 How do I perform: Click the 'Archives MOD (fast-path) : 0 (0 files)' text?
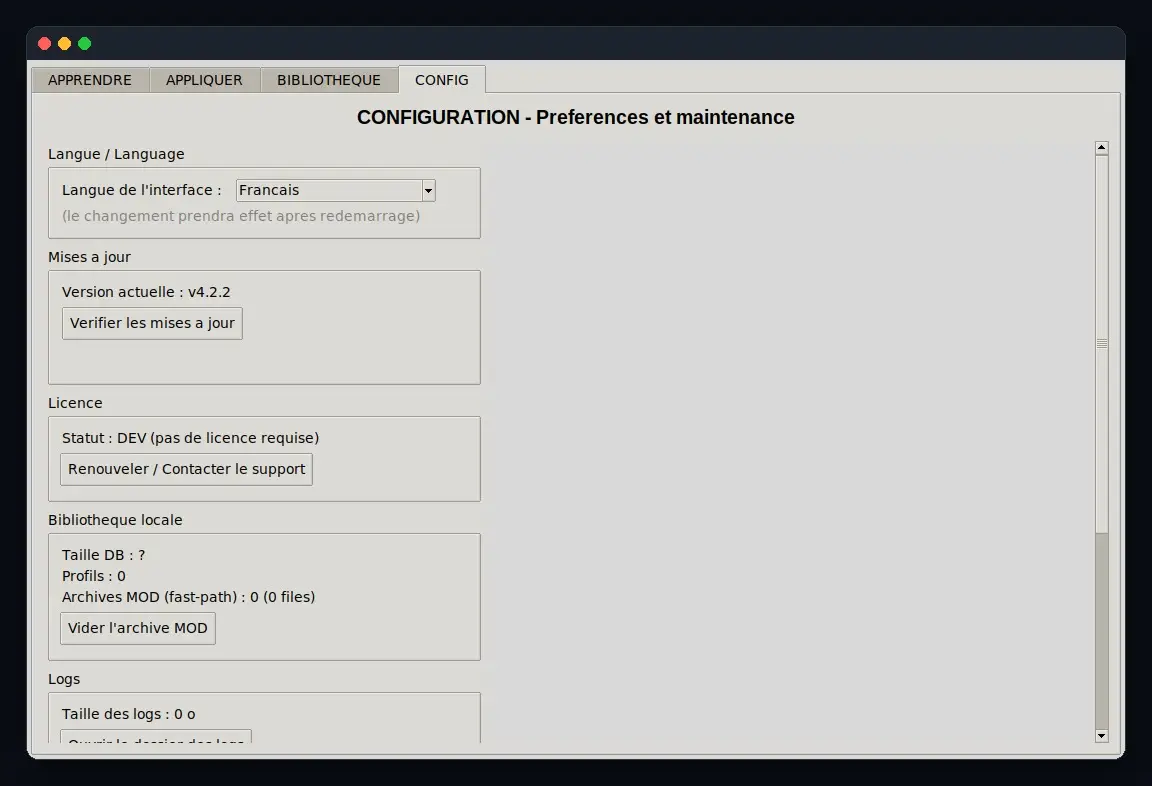[188, 596]
